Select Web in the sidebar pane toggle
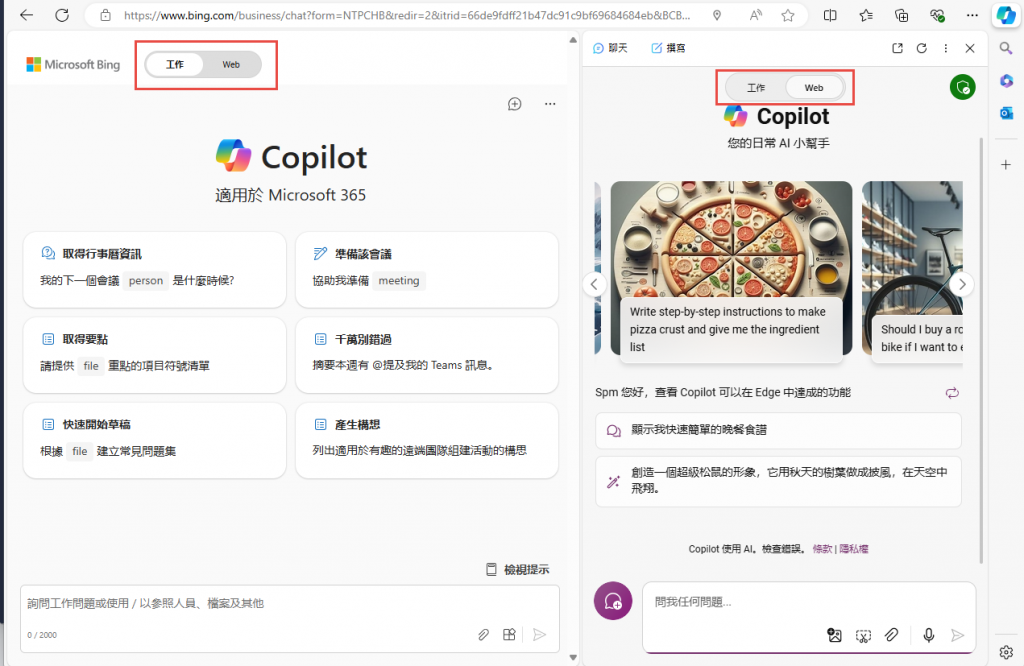Viewport: 1024px width, 666px height. [814, 87]
